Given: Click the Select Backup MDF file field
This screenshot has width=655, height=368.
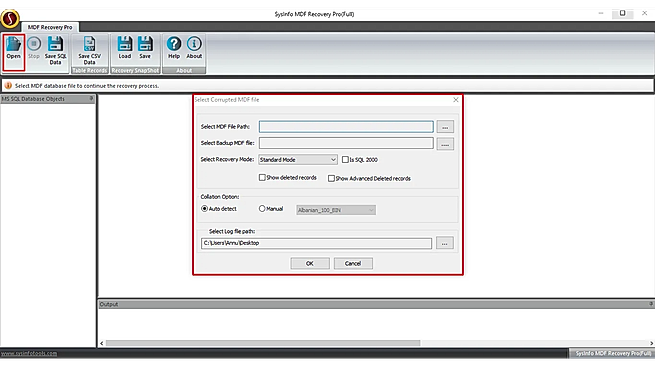Looking at the screenshot, I should [x=346, y=143].
